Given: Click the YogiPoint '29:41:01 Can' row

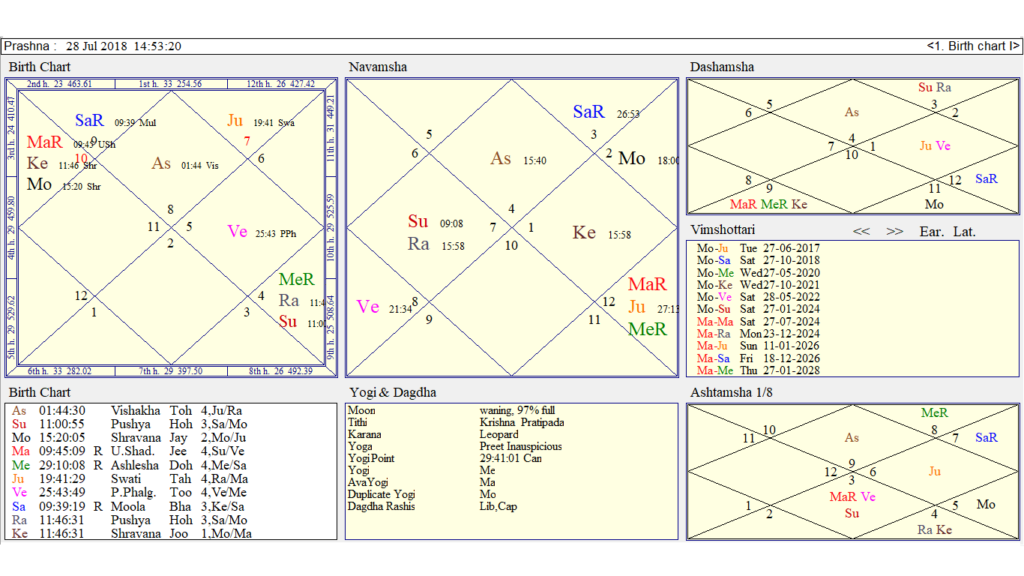Looking at the screenshot, I should click(x=445, y=458).
